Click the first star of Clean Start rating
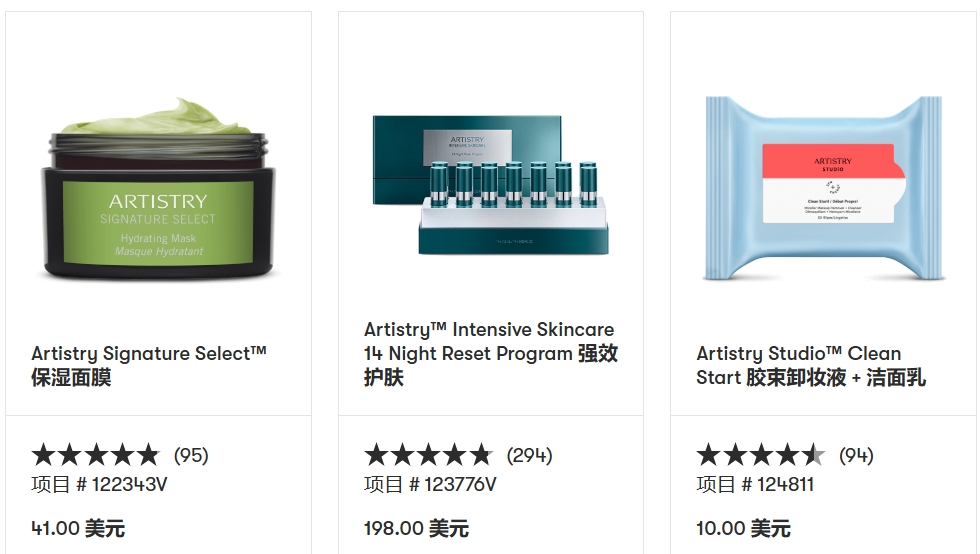 [709, 455]
